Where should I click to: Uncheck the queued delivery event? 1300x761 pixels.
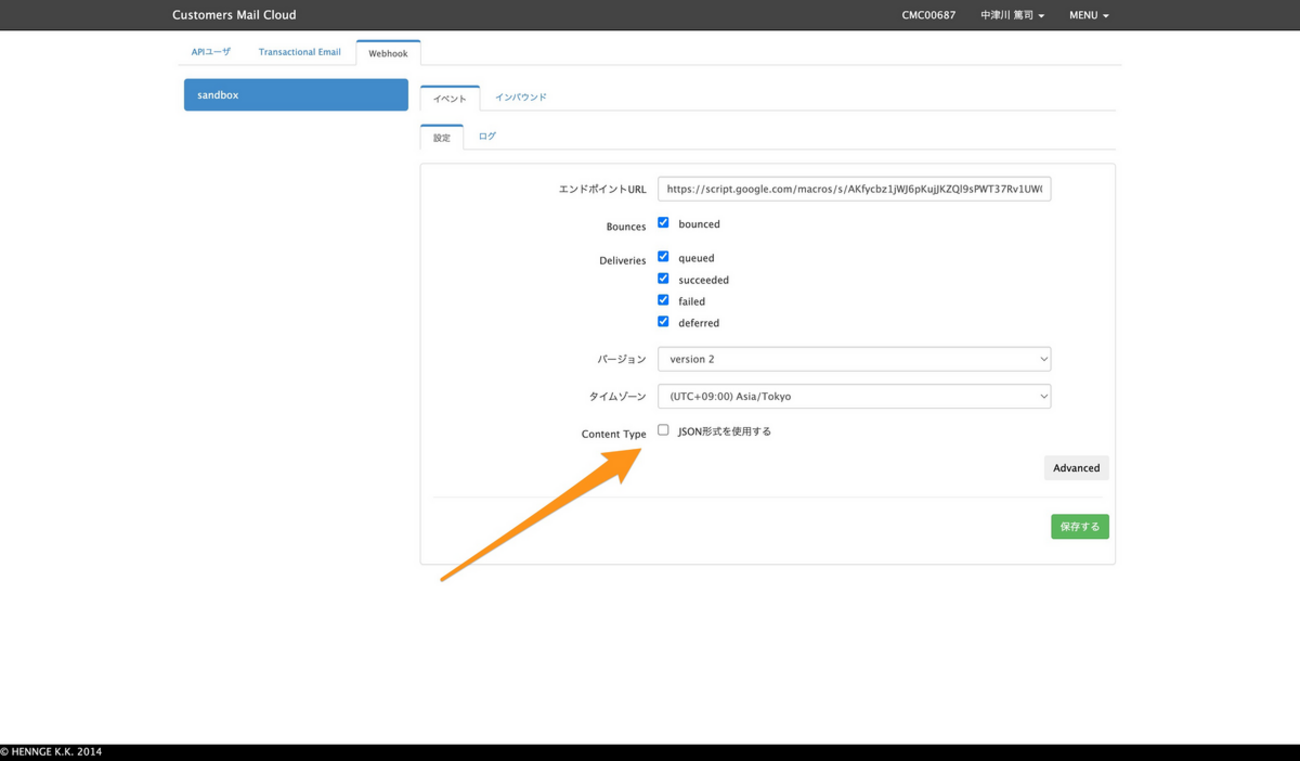coord(663,256)
